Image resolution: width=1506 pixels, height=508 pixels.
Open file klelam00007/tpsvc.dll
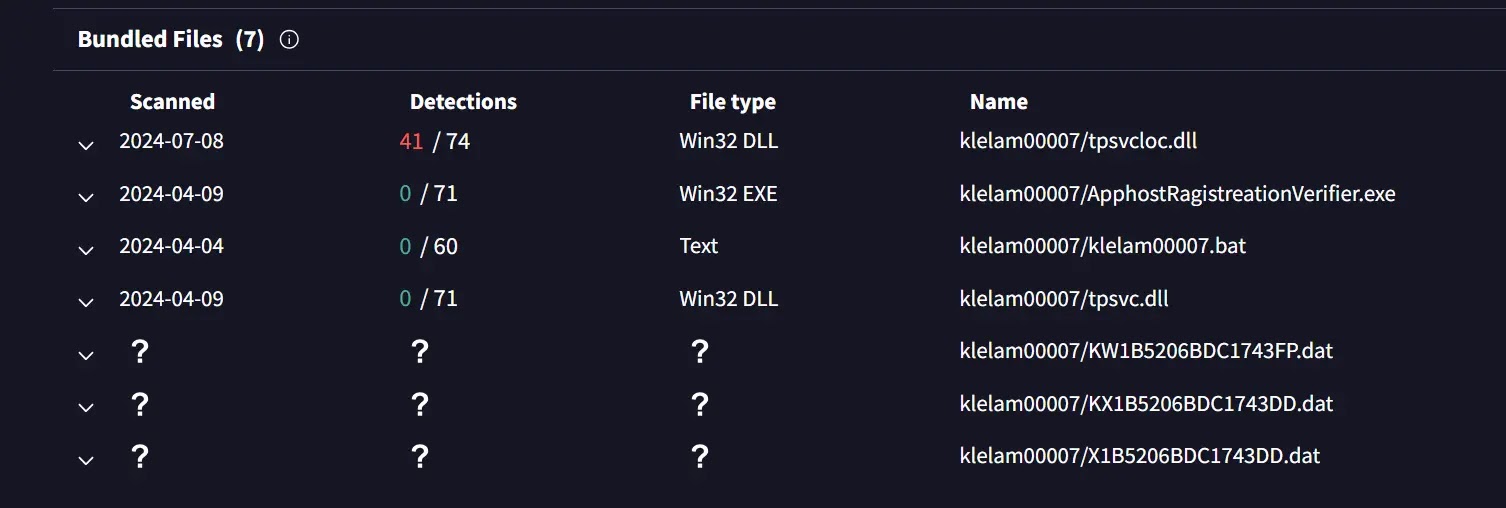tap(1064, 299)
